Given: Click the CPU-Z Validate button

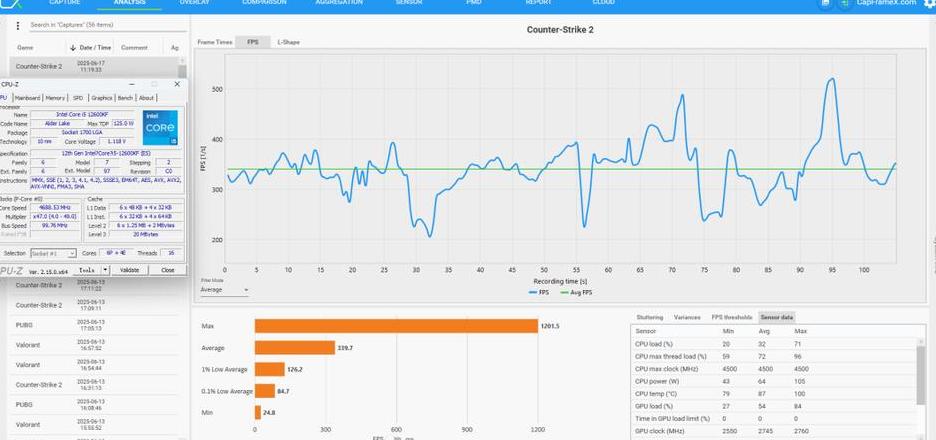Looking at the screenshot, I should pos(130,270).
